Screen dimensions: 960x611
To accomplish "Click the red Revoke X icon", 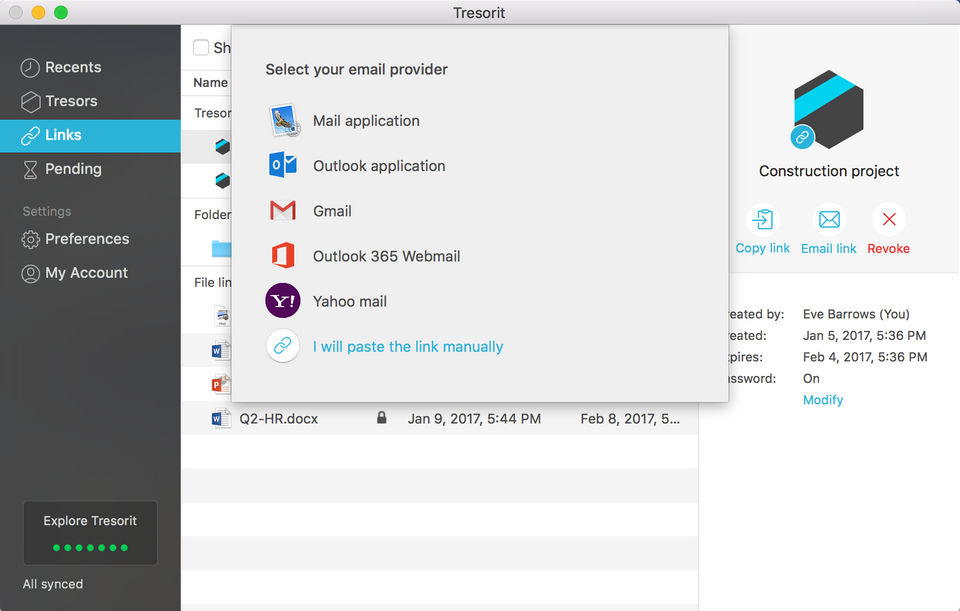I will 889,219.
